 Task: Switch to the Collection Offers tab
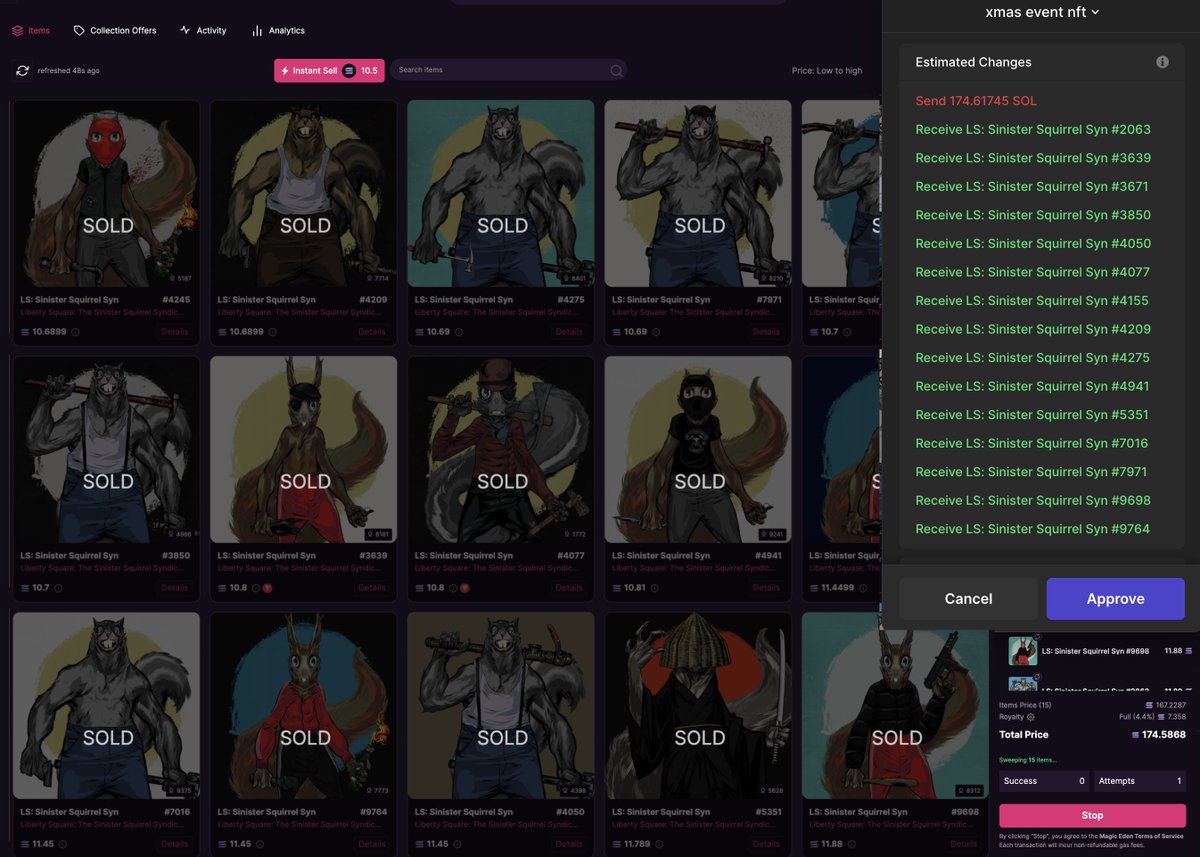[115, 31]
